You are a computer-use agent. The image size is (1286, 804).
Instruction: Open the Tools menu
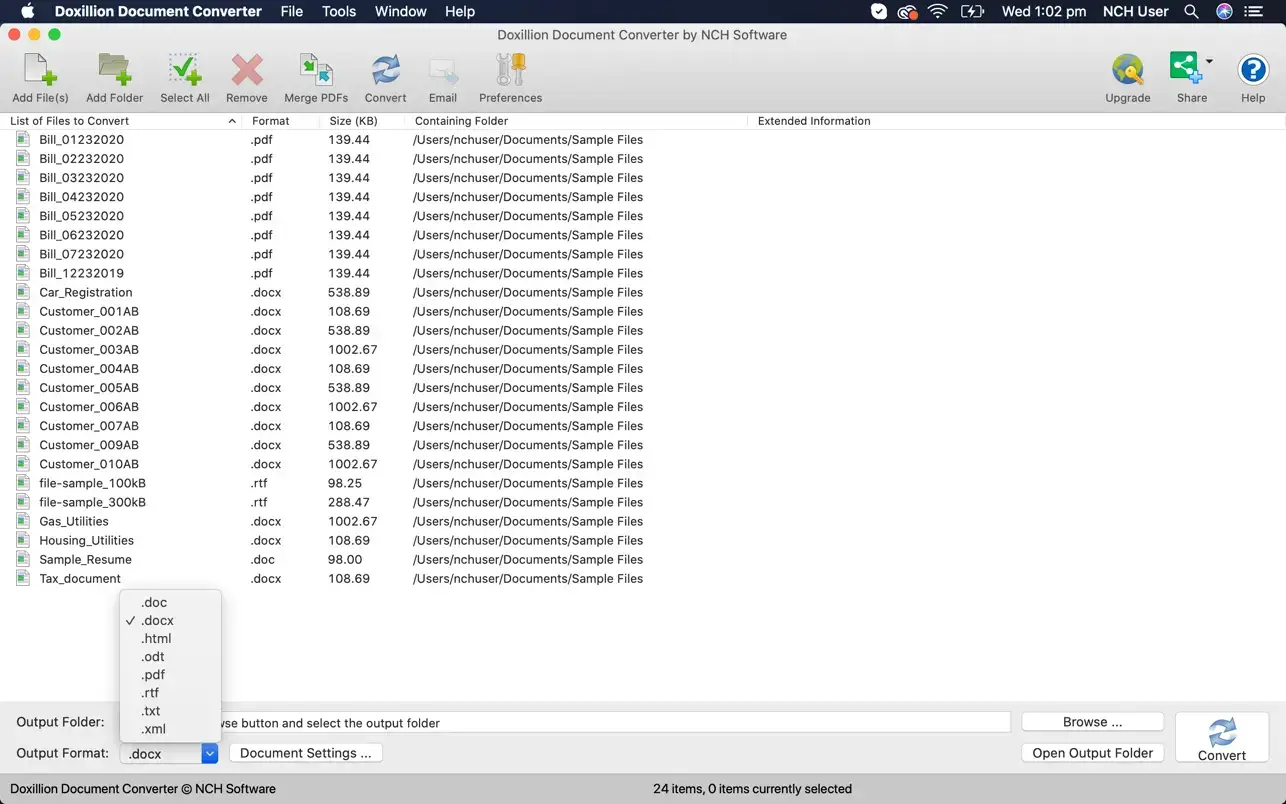click(339, 12)
